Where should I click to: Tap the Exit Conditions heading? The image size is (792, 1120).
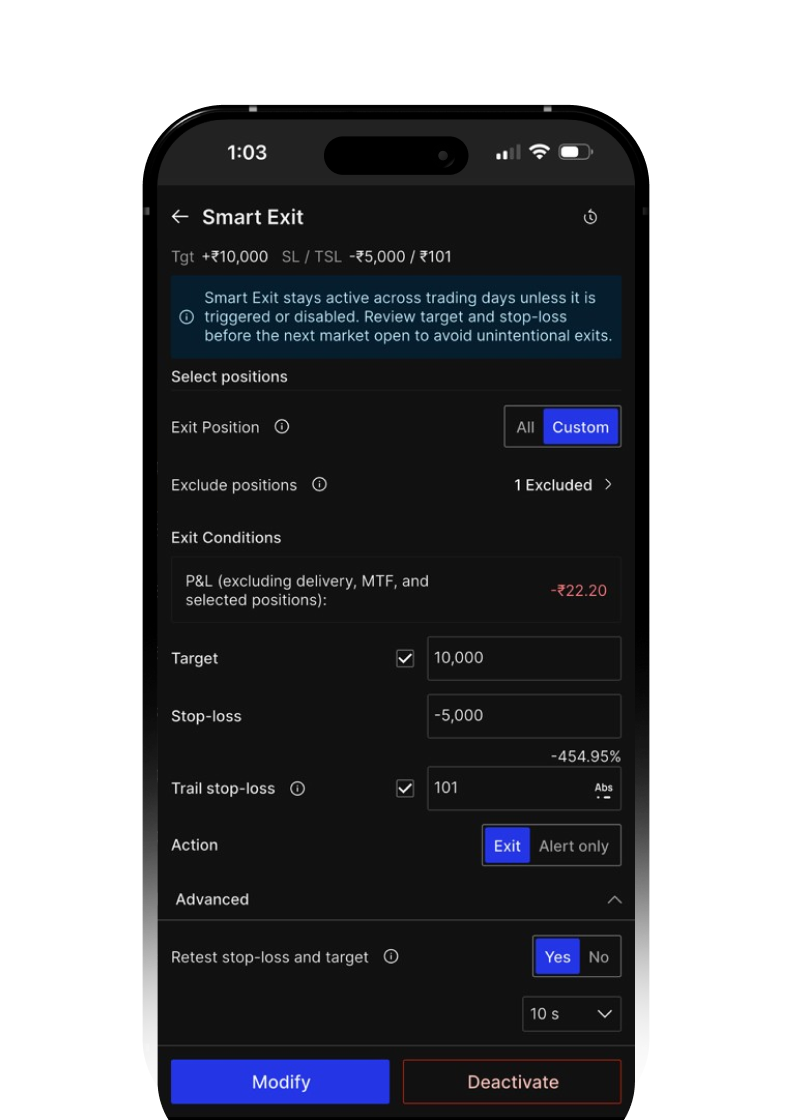[x=226, y=537]
